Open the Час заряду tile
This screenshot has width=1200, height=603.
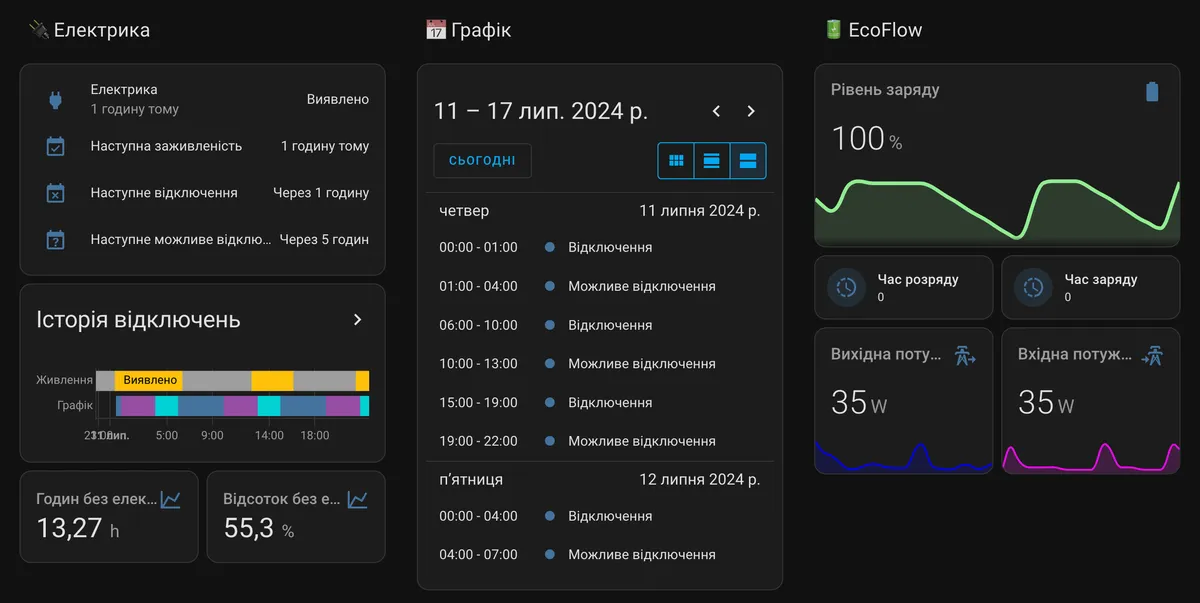point(1091,287)
